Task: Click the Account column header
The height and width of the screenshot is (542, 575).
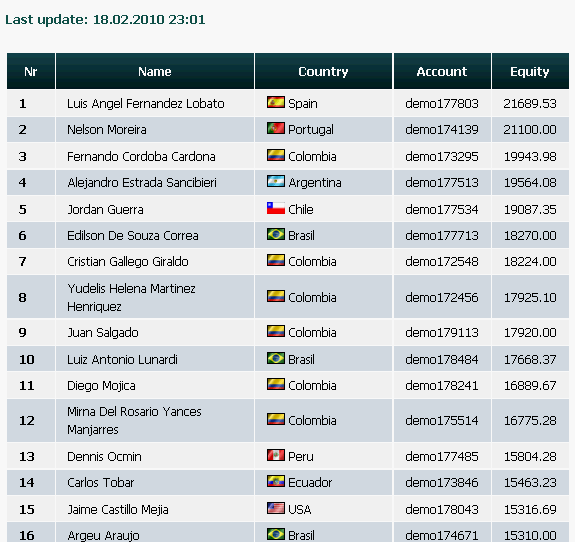Action: coord(442,71)
